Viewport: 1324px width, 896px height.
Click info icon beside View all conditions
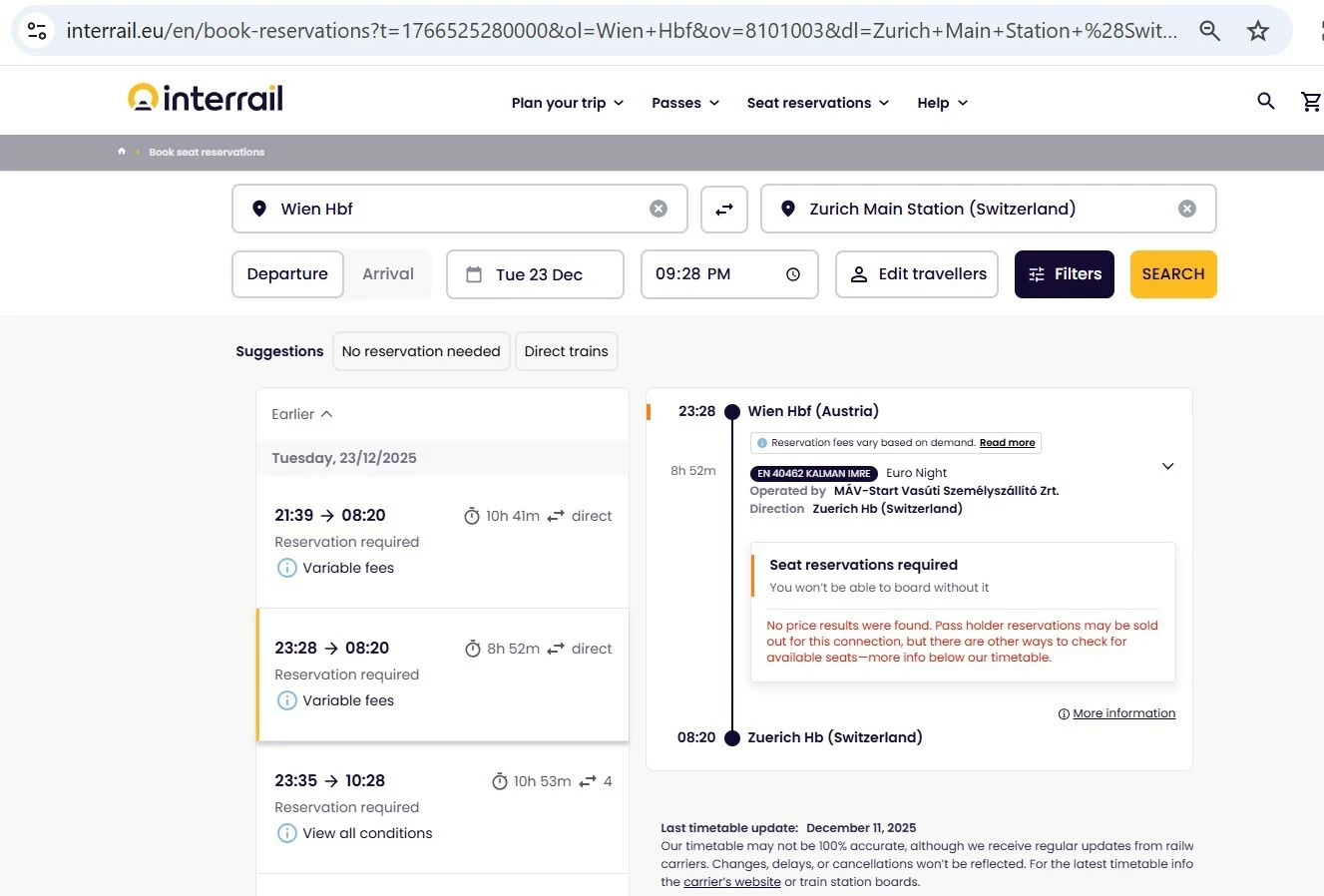pyautogui.click(x=286, y=833)
